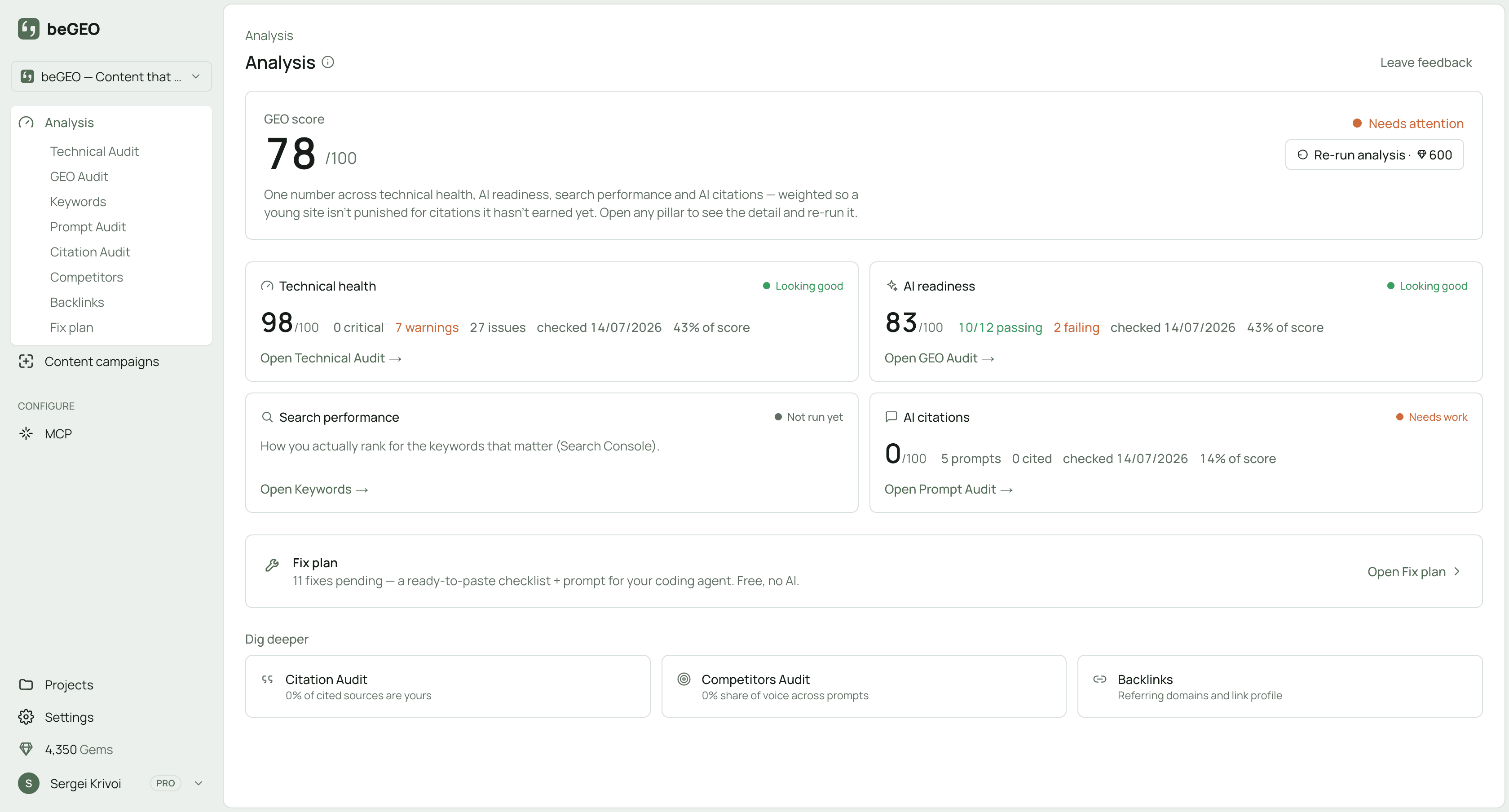Click Leave feedback link
The height and width of the screenshot is (812, 1509).
click(x=1426, y=63)
